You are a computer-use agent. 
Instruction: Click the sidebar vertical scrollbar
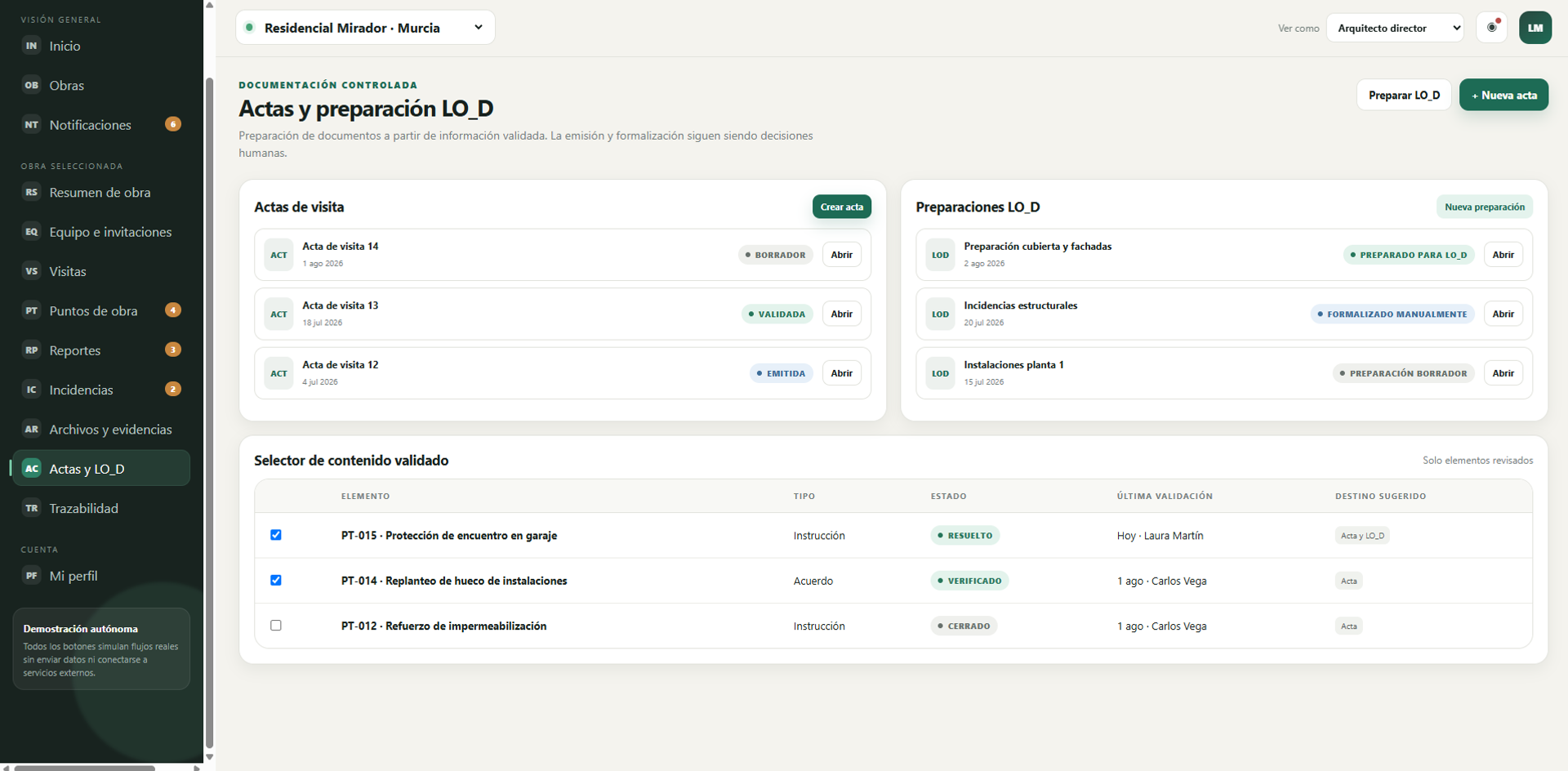click(x=209, y=412)
